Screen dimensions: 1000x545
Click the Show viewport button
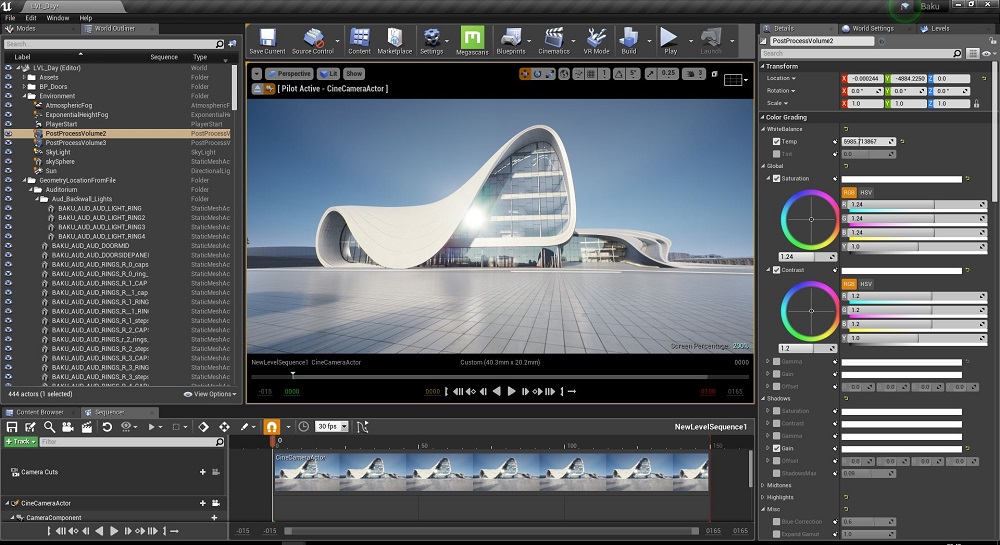(x=354, y=74)
